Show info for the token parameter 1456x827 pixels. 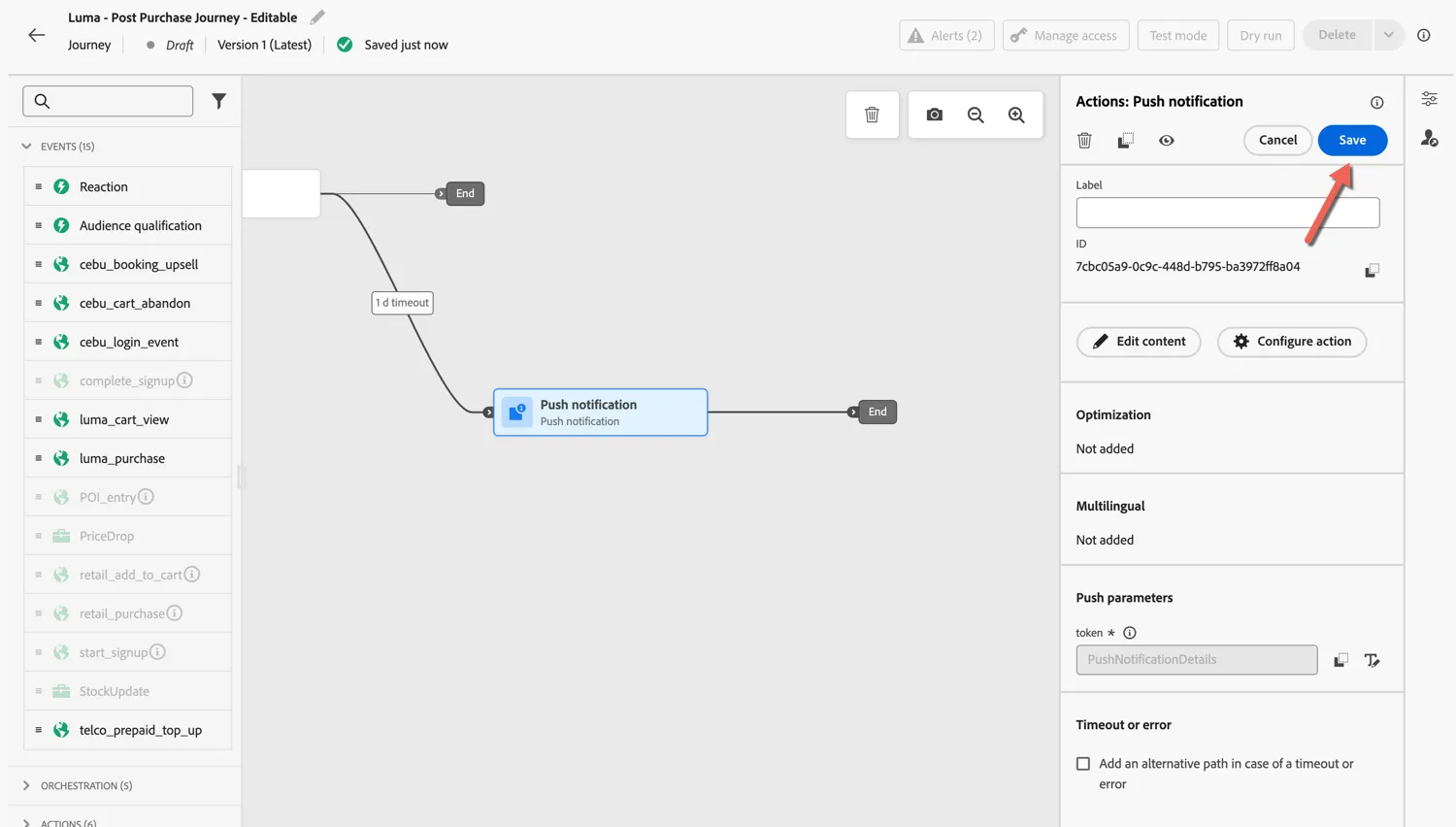point(1129,633)
